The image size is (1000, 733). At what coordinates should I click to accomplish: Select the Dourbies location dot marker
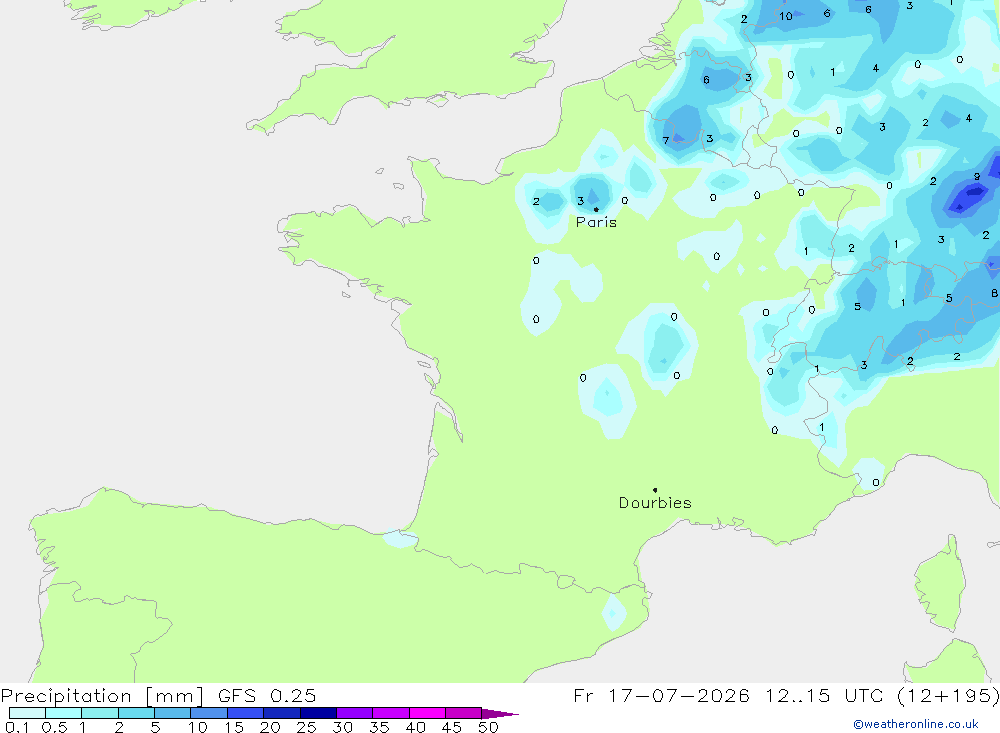[x=655, y=490]
